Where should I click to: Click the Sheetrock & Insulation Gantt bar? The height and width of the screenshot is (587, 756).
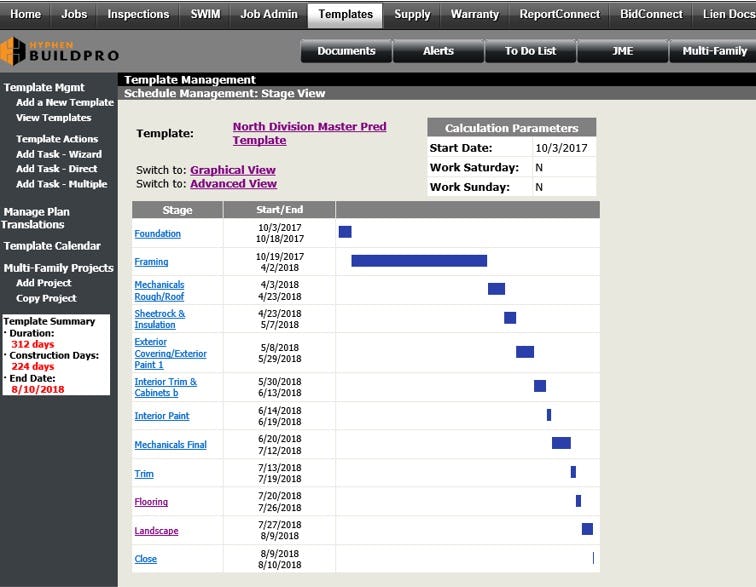pos(510,318)
